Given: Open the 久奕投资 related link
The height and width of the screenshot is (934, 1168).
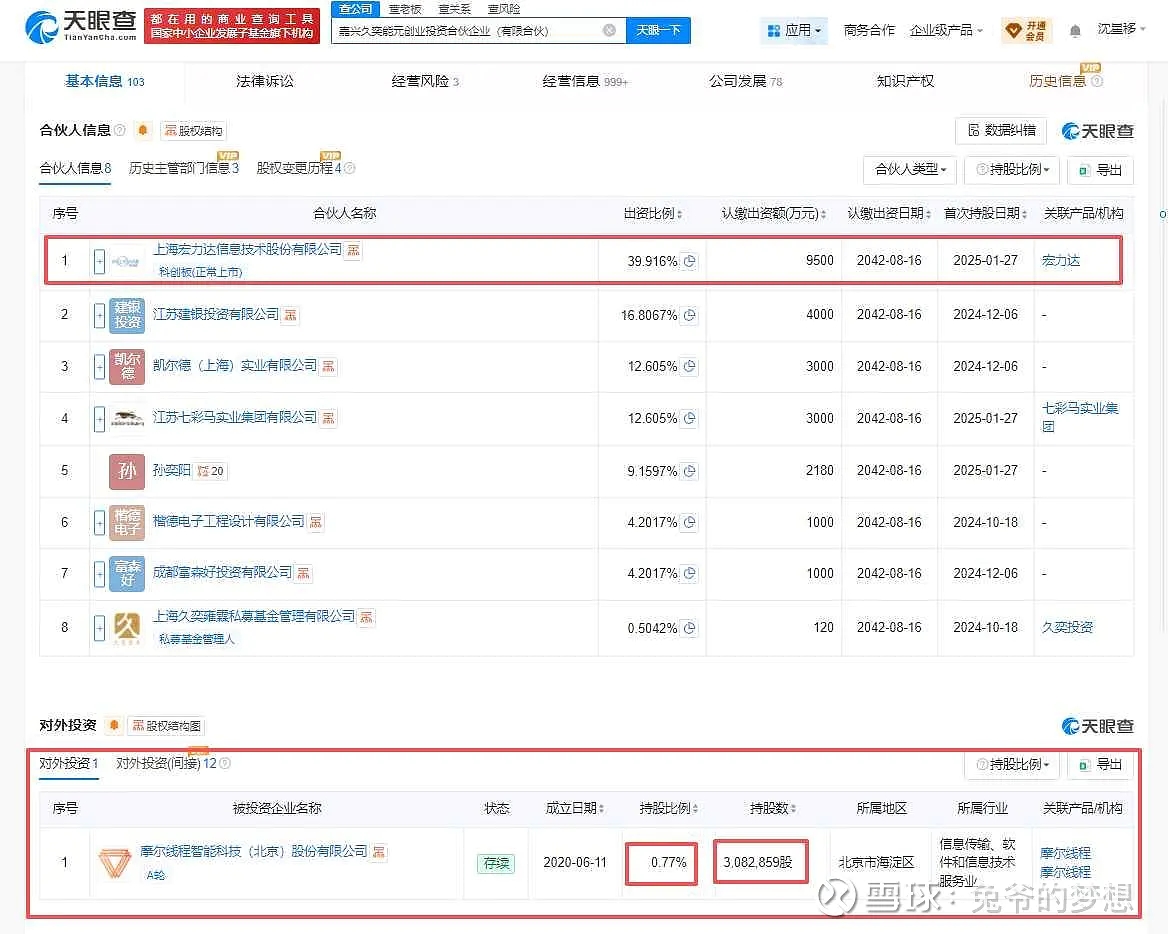Looking at the screenshot, I should [x=1067, y=627].
